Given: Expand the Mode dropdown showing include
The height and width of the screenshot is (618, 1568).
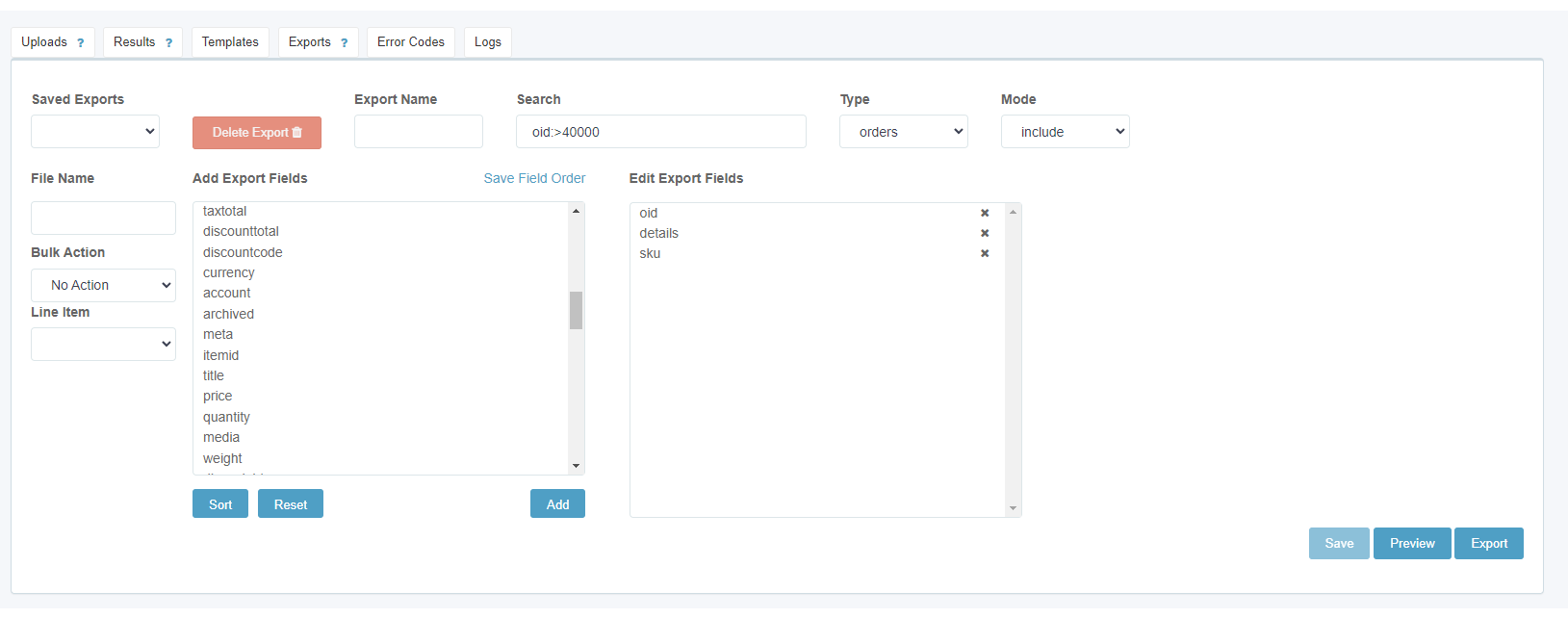Looking at the screenshot, I should pyautogui.click(x=1065, y=132).
